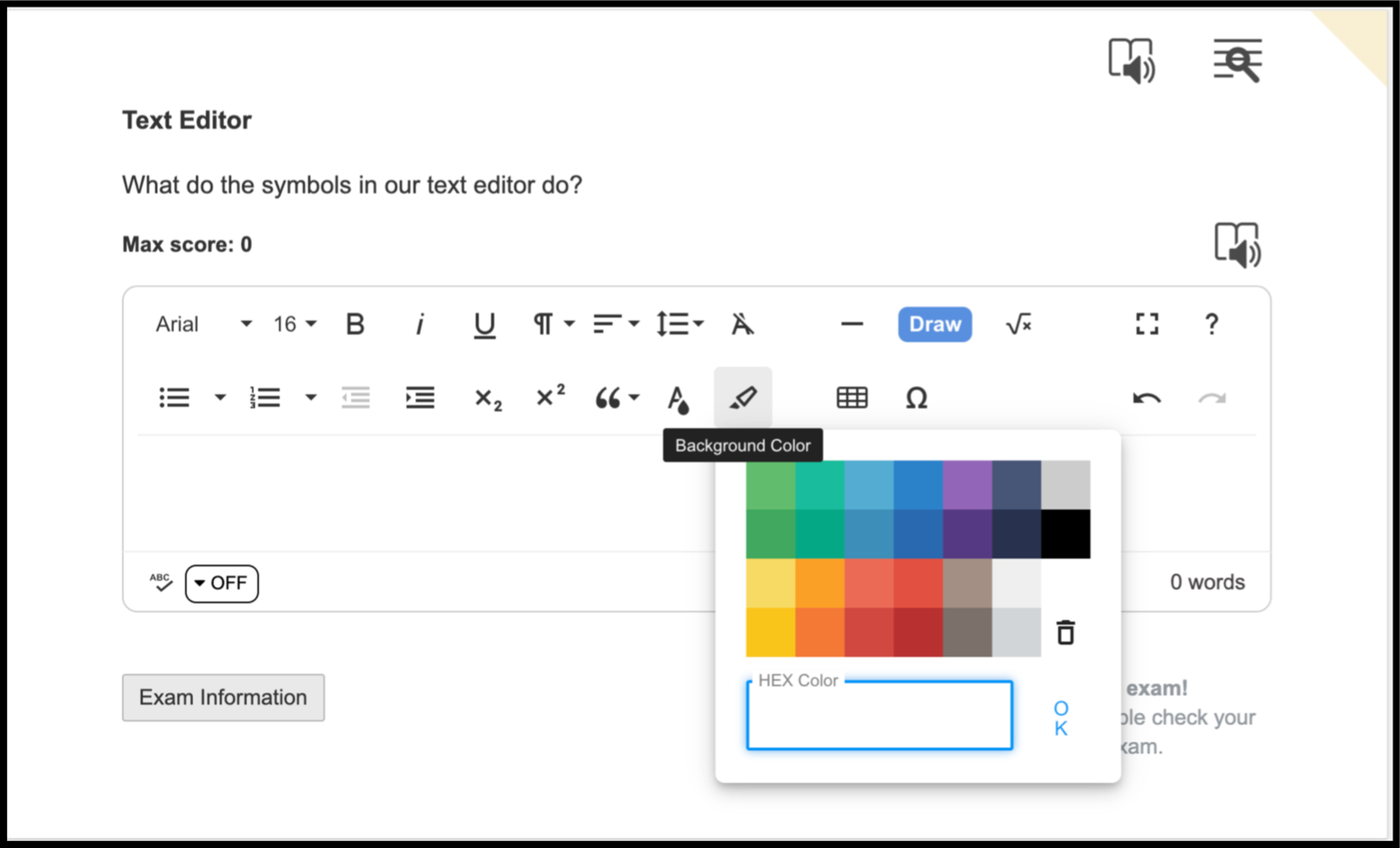Decrease the indent
Image resolution: width=1400 pixels, height=848 pixels.
click(355, 398)
